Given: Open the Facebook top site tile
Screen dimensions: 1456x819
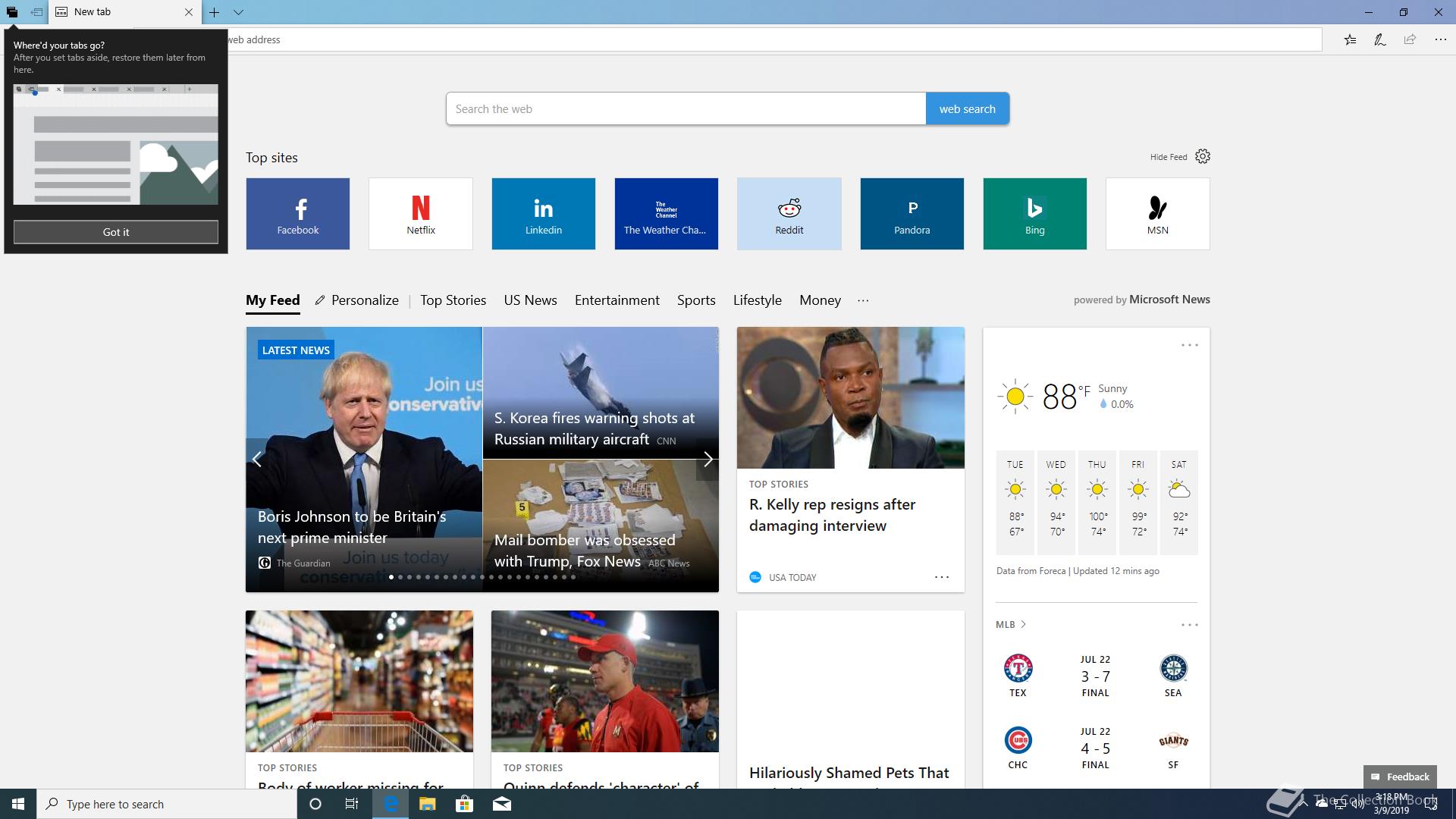Looking at the screenshot, I should coord(298,214).
